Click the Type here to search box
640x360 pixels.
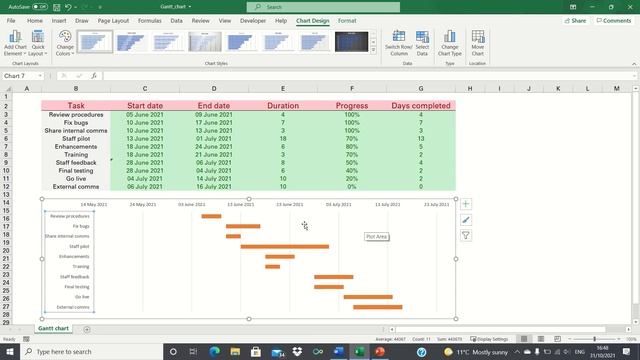91,351
